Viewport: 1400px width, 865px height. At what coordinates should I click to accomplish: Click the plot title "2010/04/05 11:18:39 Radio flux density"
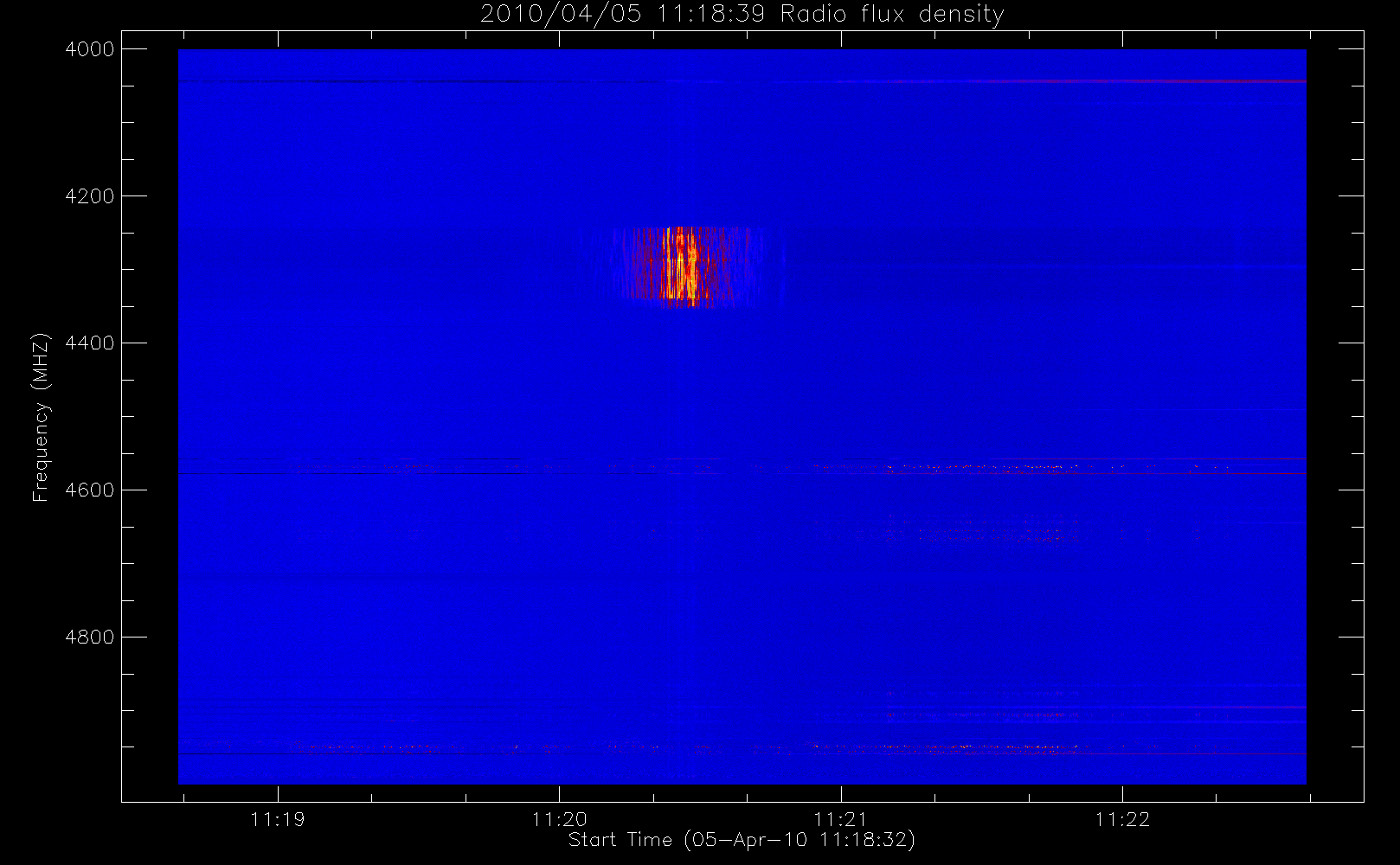[742, 15]
